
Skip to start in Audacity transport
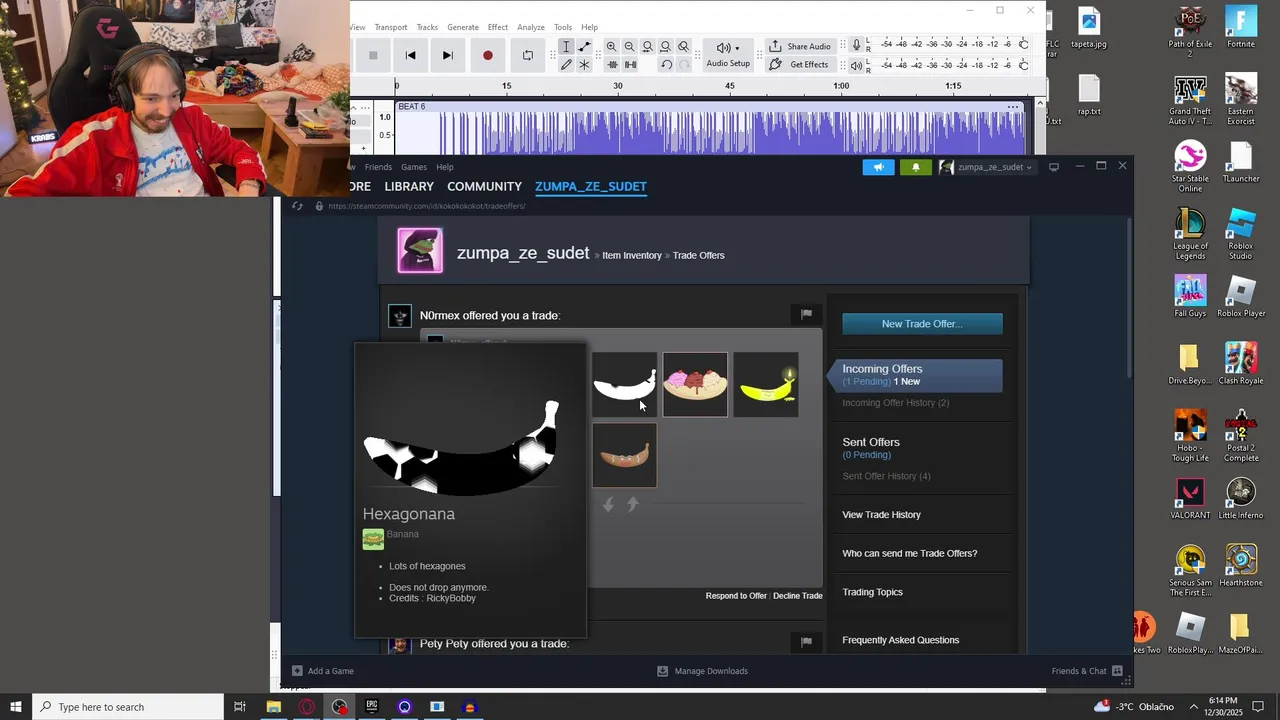pyautogui.click(x=410, y=55)
